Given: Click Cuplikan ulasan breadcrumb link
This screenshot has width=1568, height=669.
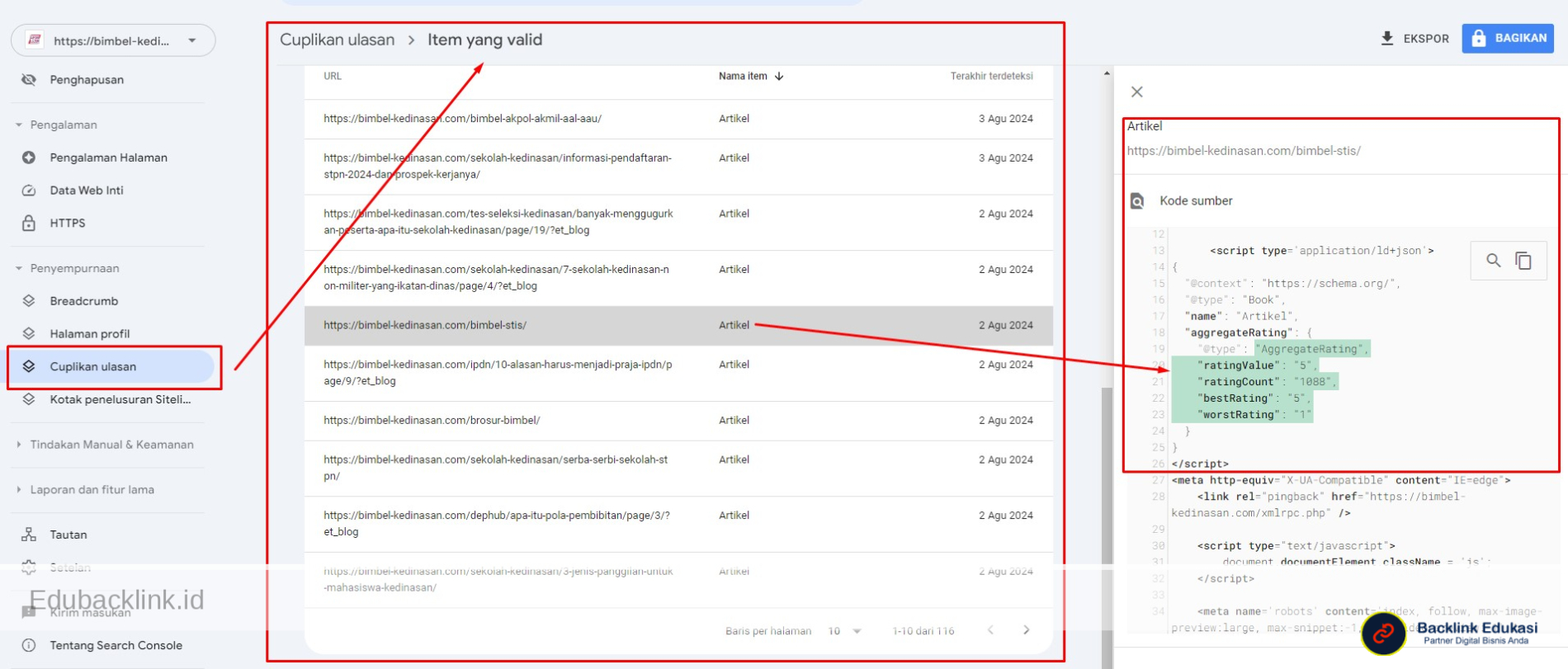Looking at the screenshot, I should (x=337, y=40).
